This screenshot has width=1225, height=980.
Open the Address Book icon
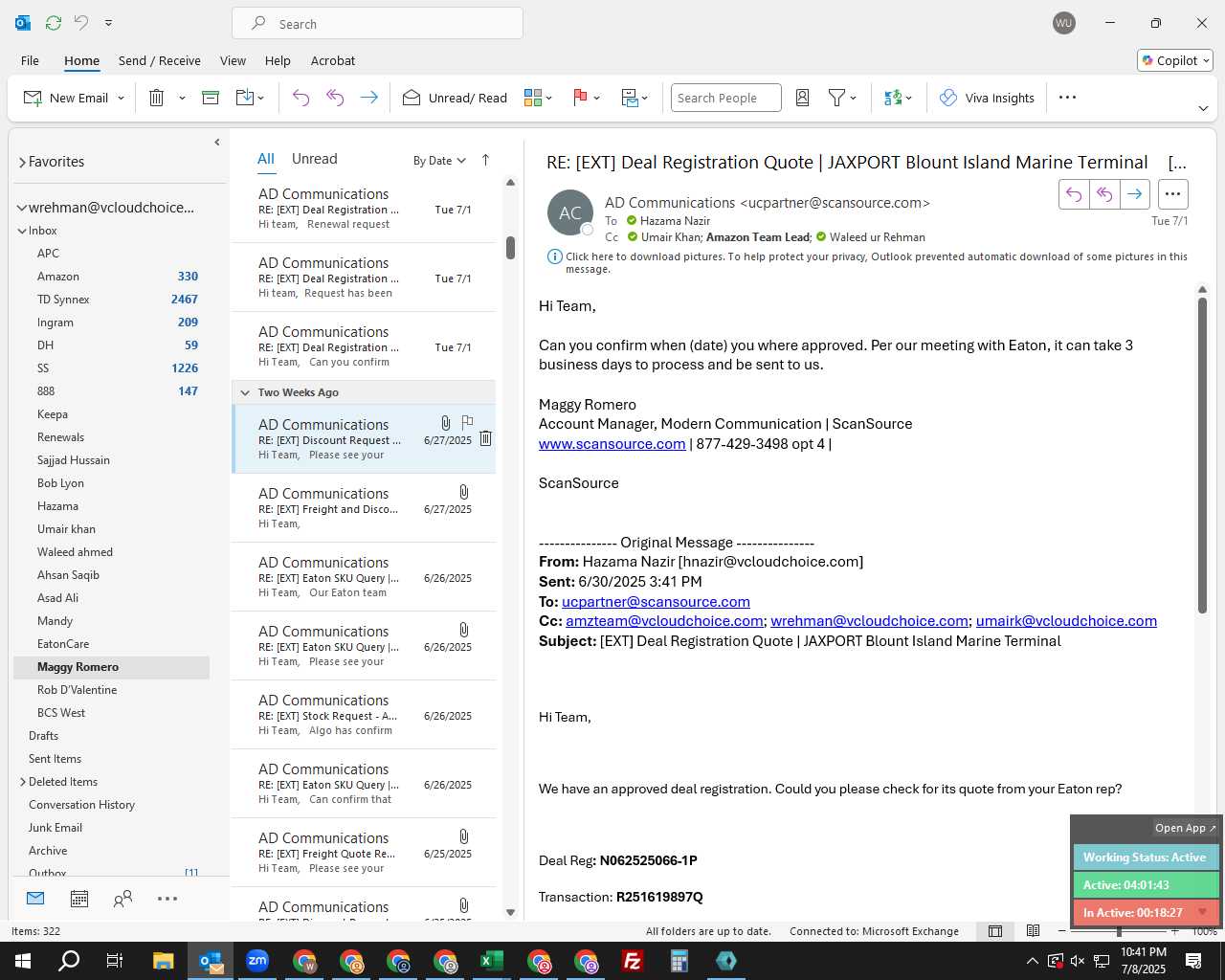coord(803,98)
